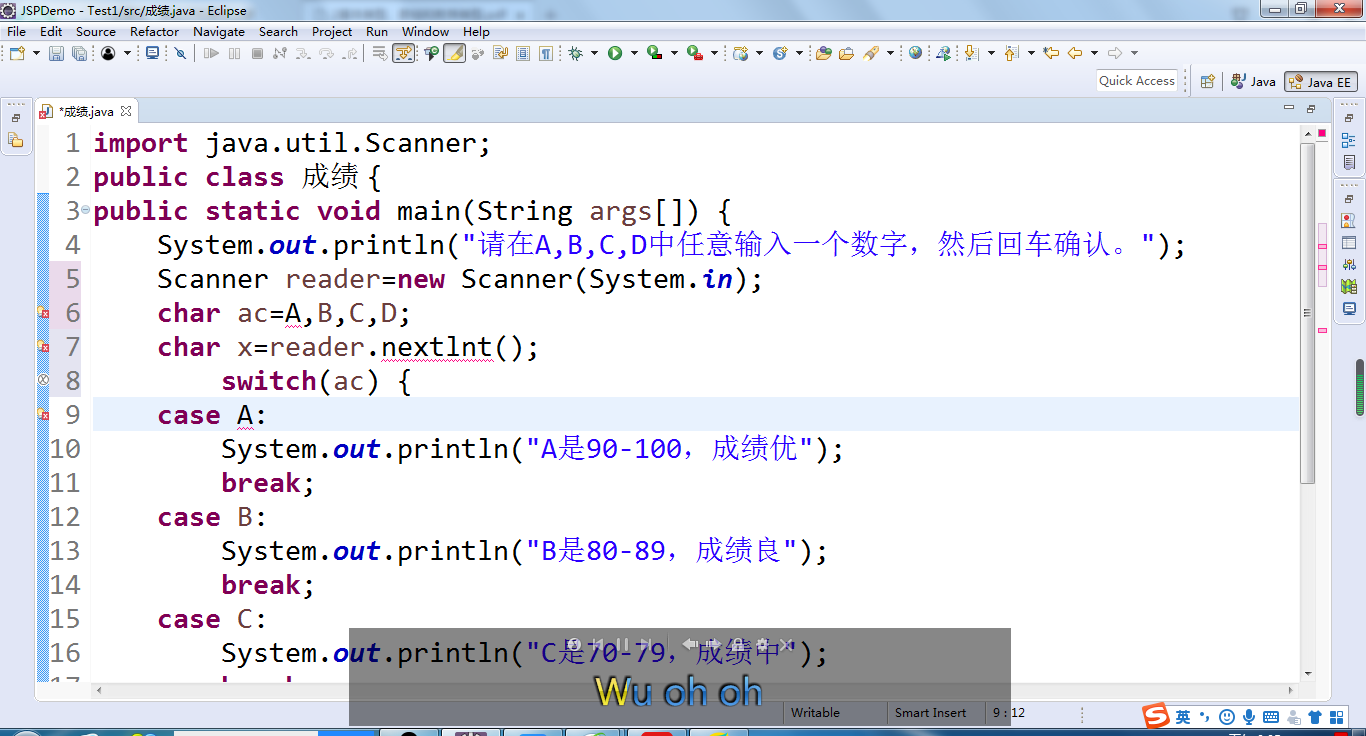Toggle the Drop to Frame button
Screen dimensions: 1366x736
[x=380, y=53]
